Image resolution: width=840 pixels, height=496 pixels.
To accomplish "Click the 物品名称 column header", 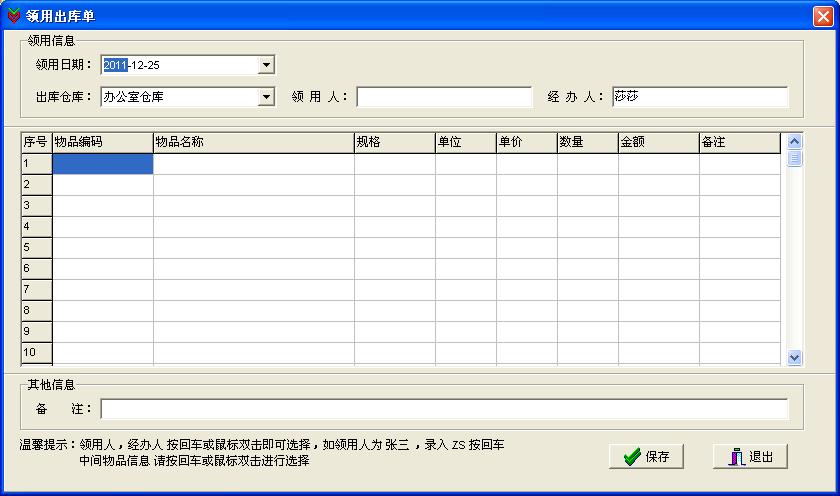I will click(x=254, y=142).
